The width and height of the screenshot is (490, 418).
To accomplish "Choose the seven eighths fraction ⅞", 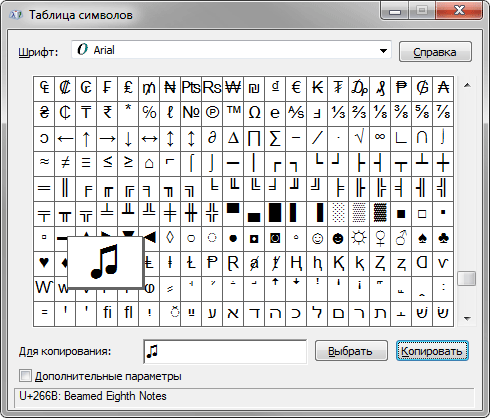I will click(x=443, y=114).
